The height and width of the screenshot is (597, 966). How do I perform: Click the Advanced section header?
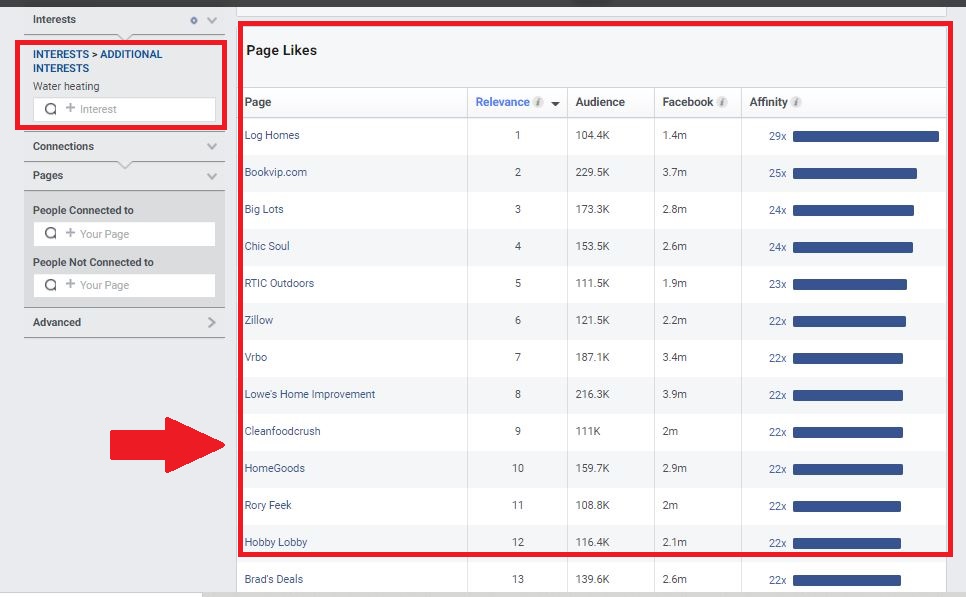pyautogui.click(x=57, y=322)
